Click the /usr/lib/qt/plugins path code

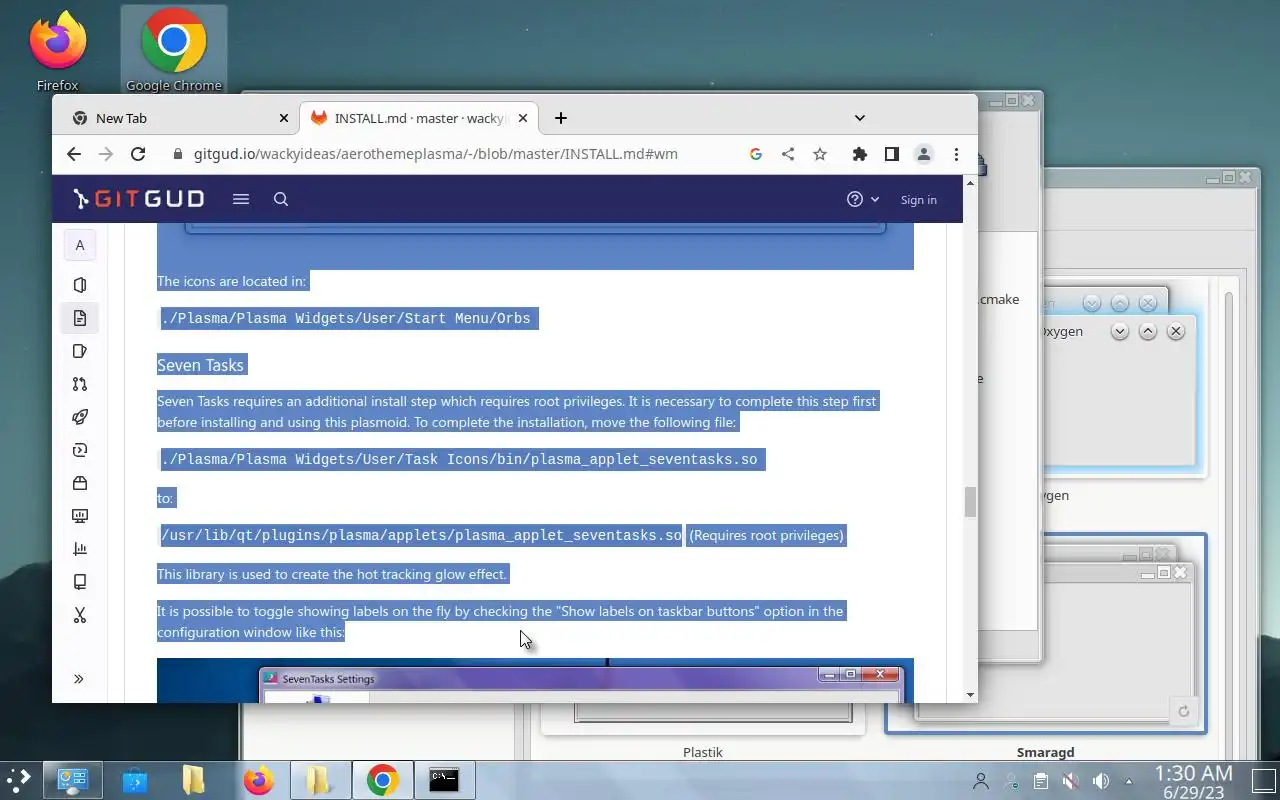[421, 535]
